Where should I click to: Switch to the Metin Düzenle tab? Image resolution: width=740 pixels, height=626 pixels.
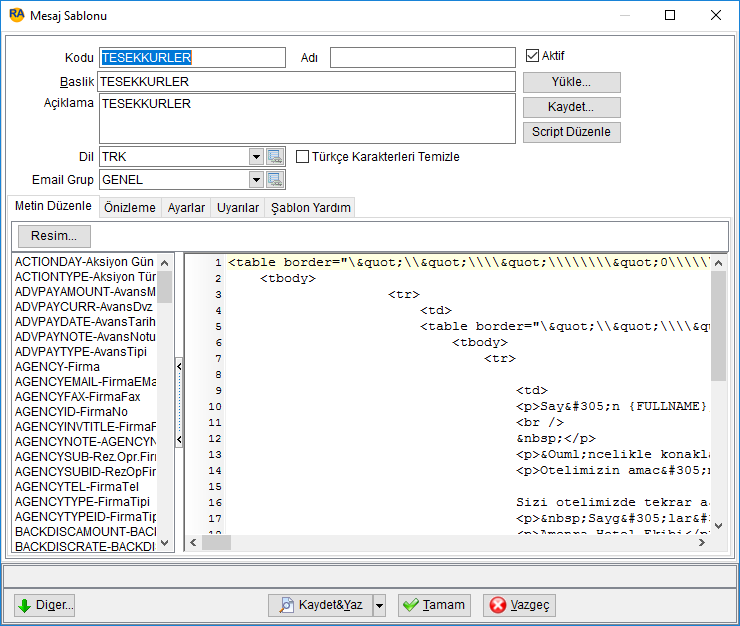[x=53, y=206]
